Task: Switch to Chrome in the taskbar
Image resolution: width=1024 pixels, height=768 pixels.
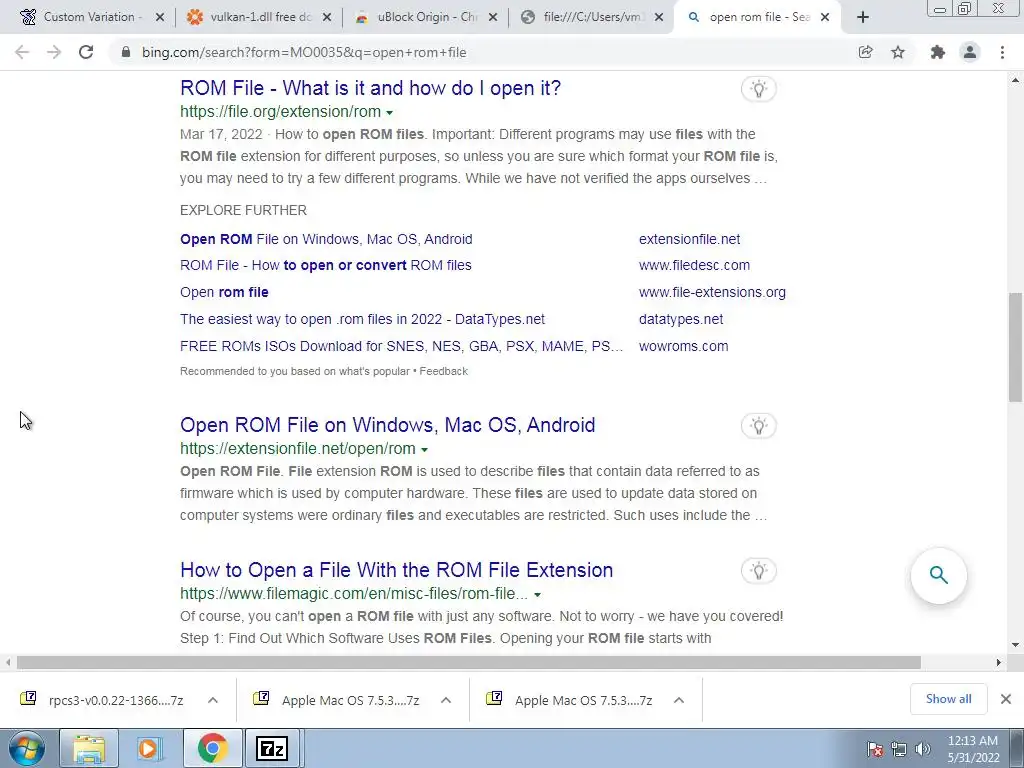Action: (212, 748)
